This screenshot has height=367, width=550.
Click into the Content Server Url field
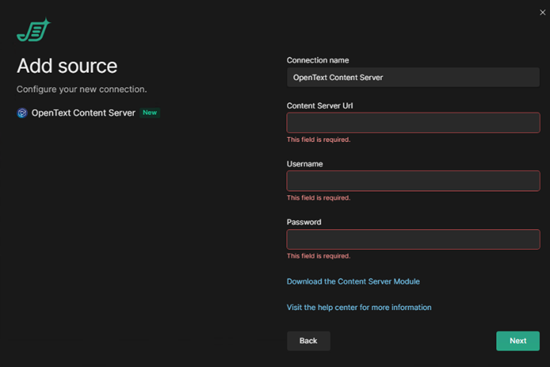click(x=413, y=123)
